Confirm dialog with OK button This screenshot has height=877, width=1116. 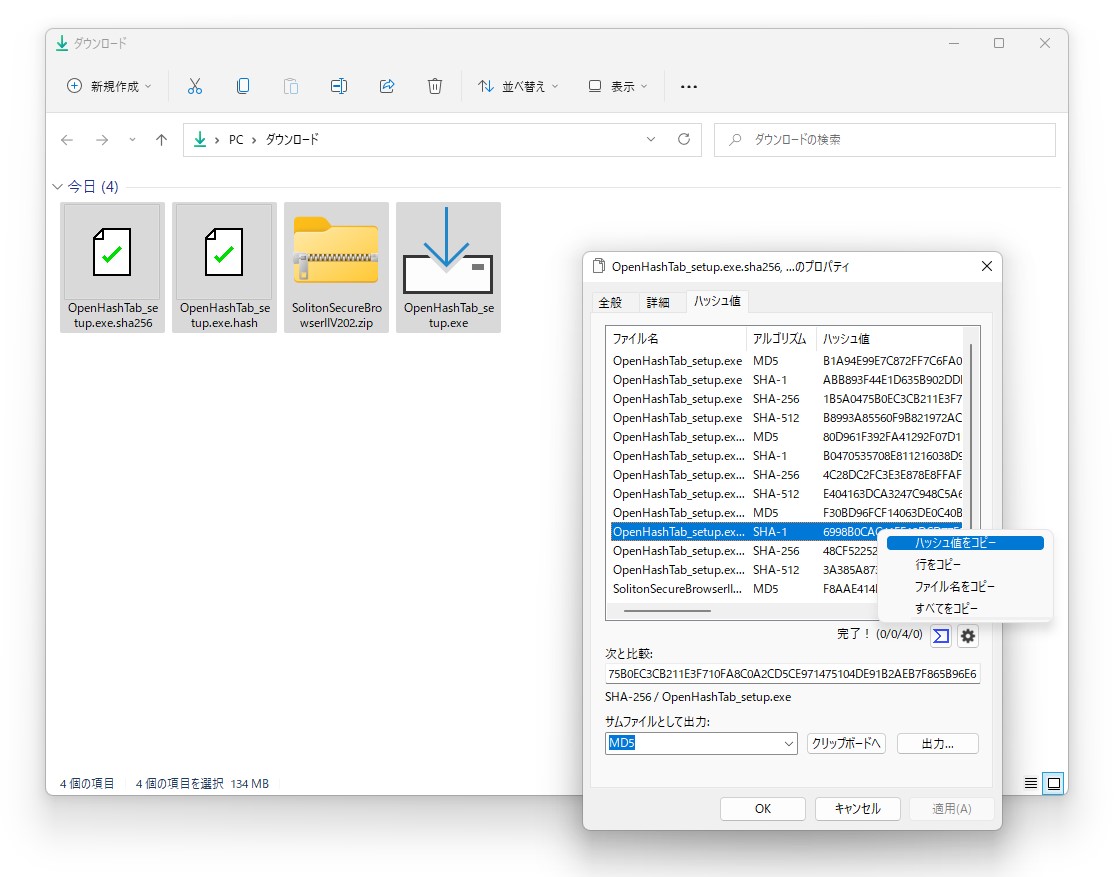coord(763,809)
